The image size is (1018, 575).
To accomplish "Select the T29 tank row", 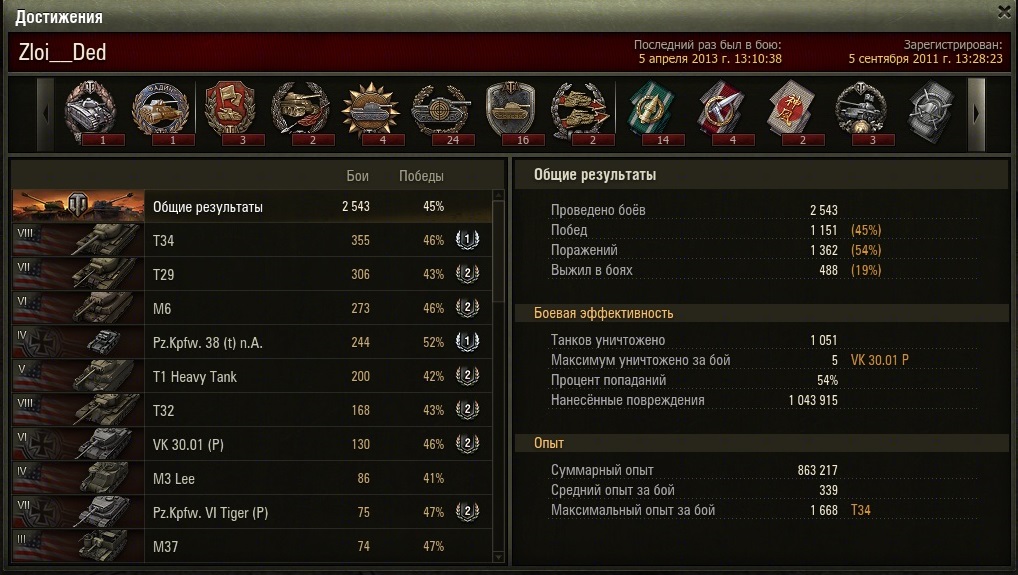I will [x=252, y=274].
